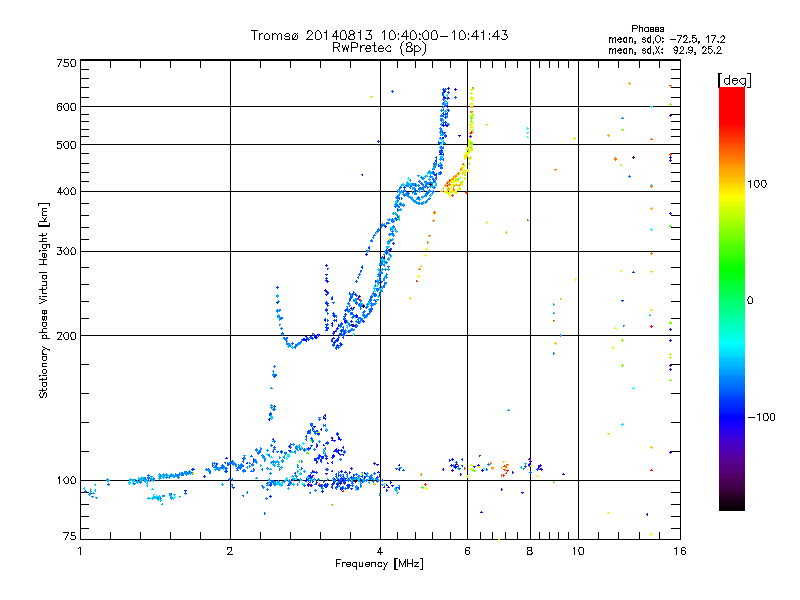Click the y-axis tick label '300'
The height and width of the screenshot is (600, 800).
[66, 251]
